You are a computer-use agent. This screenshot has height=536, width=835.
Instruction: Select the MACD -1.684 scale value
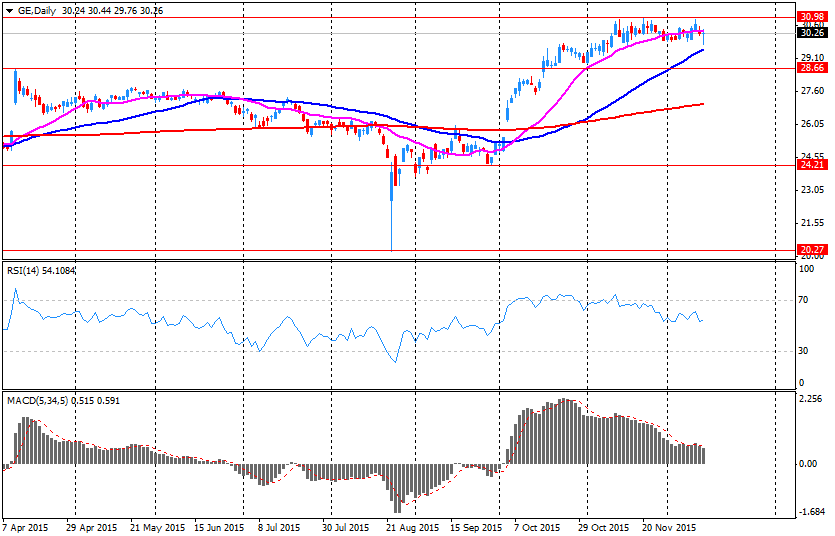[x=812, y=512]
